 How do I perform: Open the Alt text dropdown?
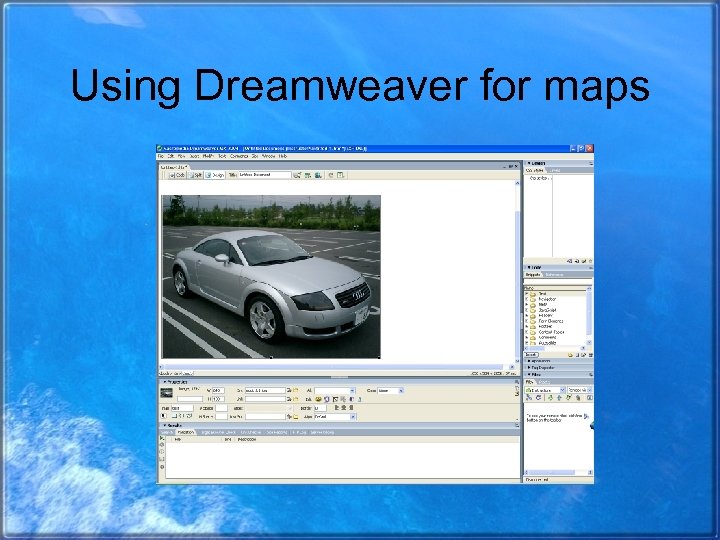point(352,391)
